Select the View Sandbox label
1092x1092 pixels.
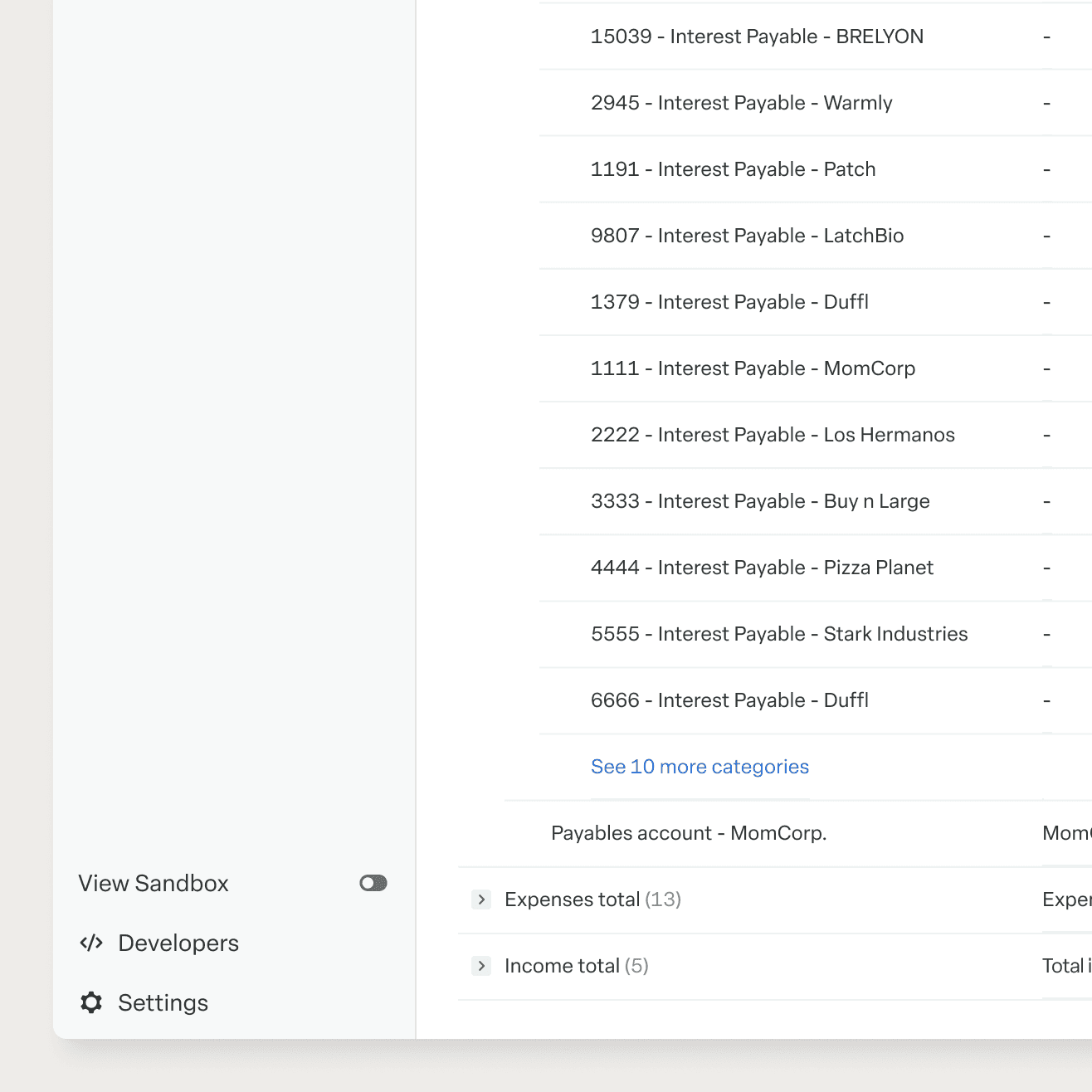pyautogui.click(x=154, y=883)
